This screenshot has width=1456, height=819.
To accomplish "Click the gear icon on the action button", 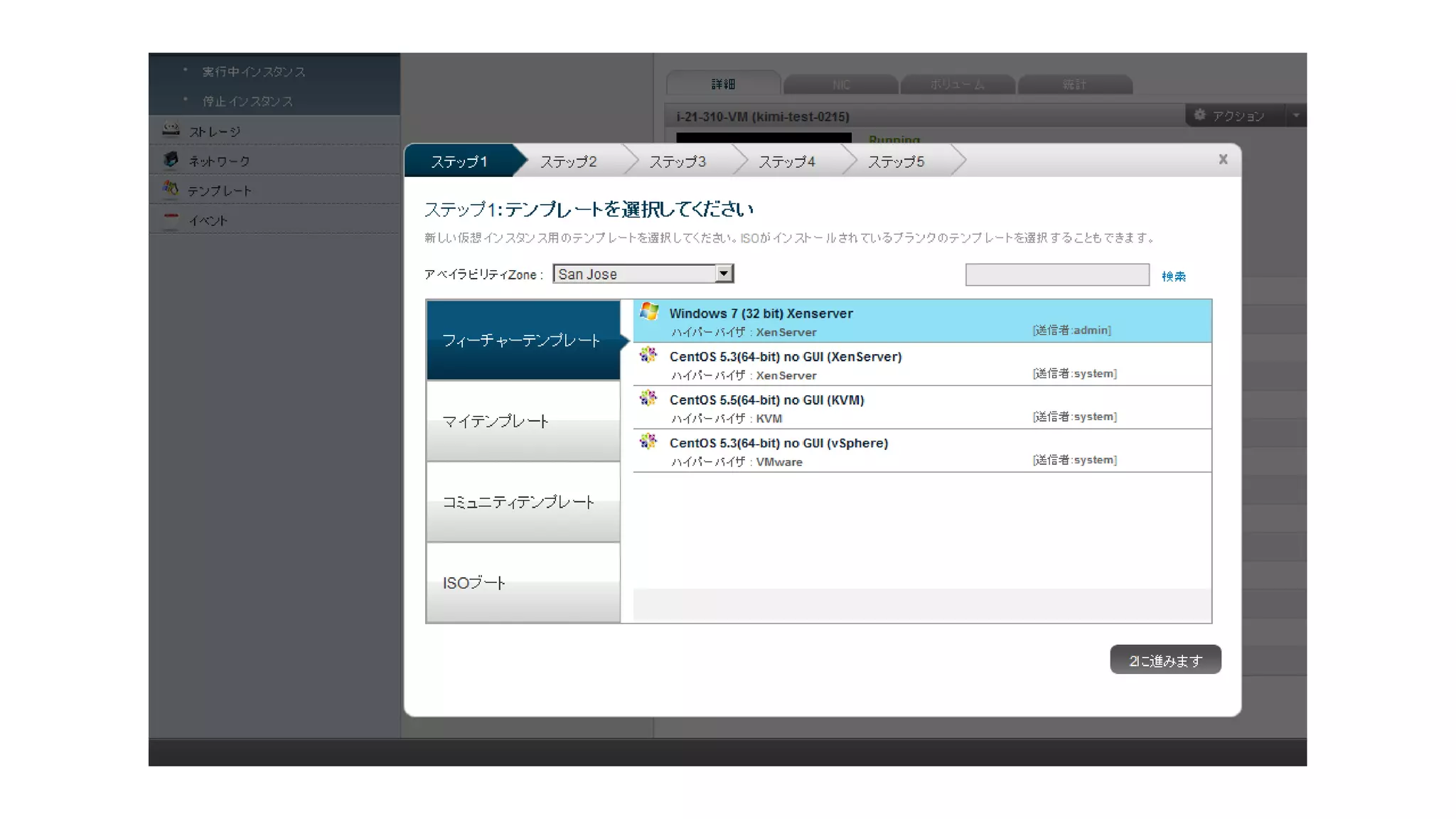I will tap(1200, 115).
